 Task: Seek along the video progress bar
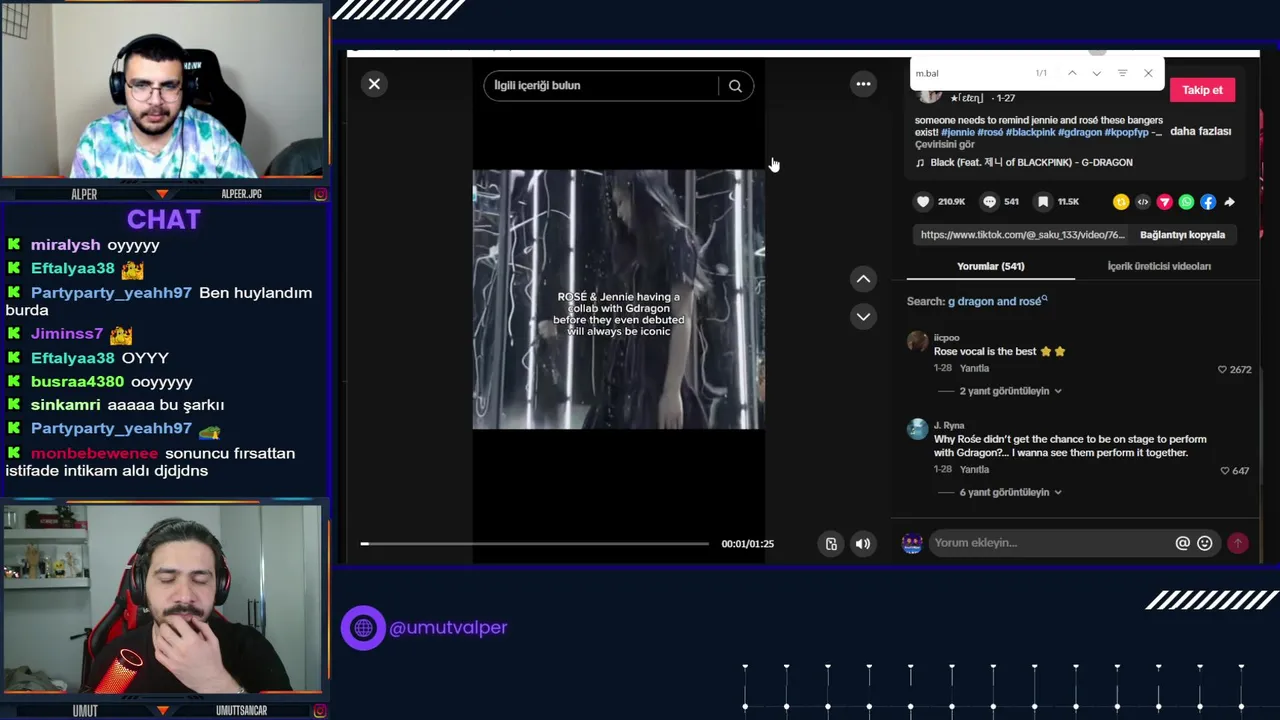point(535,544)
